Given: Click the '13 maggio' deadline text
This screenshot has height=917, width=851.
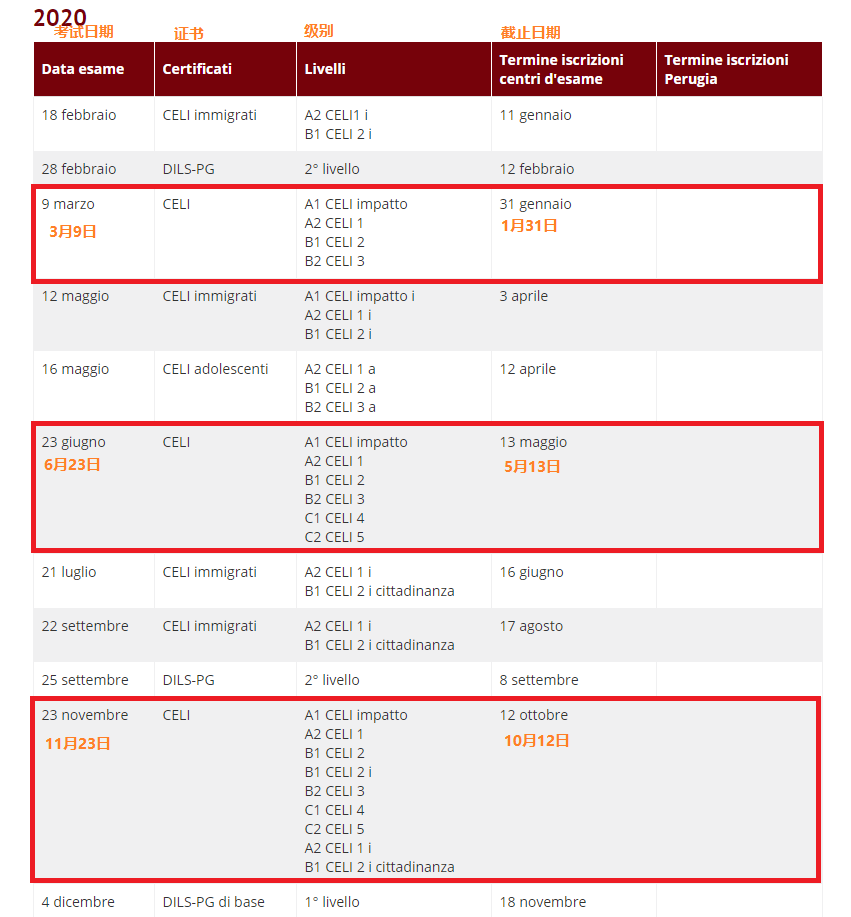Looking at the screenshot, I should [x=533, y=443].
